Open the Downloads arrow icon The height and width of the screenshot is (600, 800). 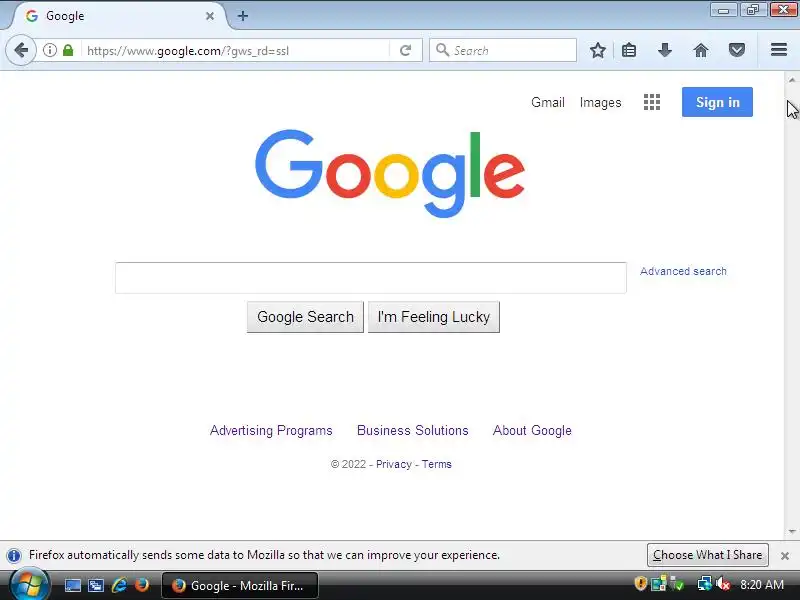[664, 50]
